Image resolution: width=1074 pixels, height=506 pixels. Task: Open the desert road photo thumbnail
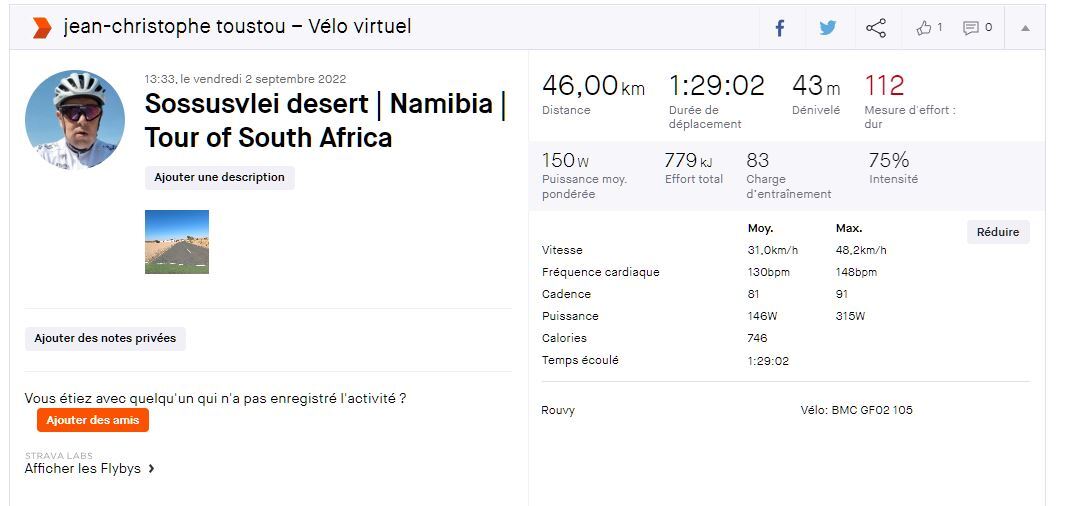[177, 241]
